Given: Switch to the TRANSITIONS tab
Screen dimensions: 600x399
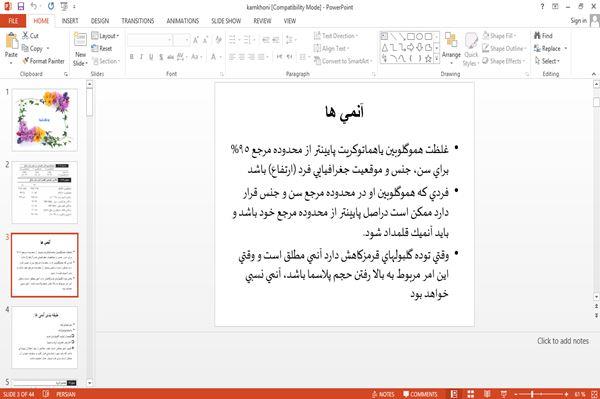Looking at the screenshot, I should (138, 21).
